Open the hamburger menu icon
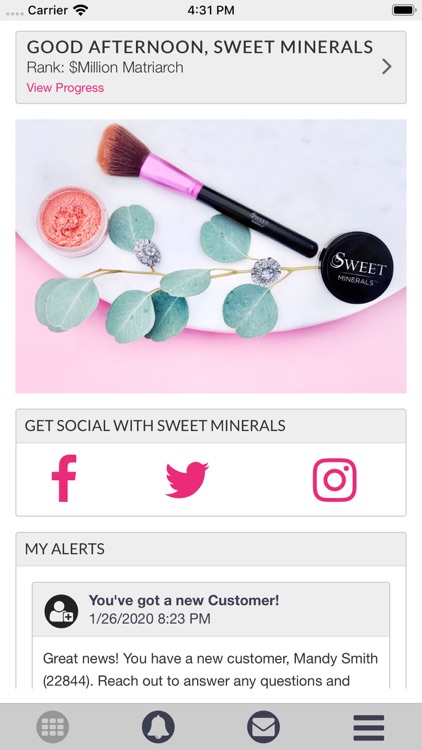The width and height of the screenshot is (422, 750). [369, 728]
